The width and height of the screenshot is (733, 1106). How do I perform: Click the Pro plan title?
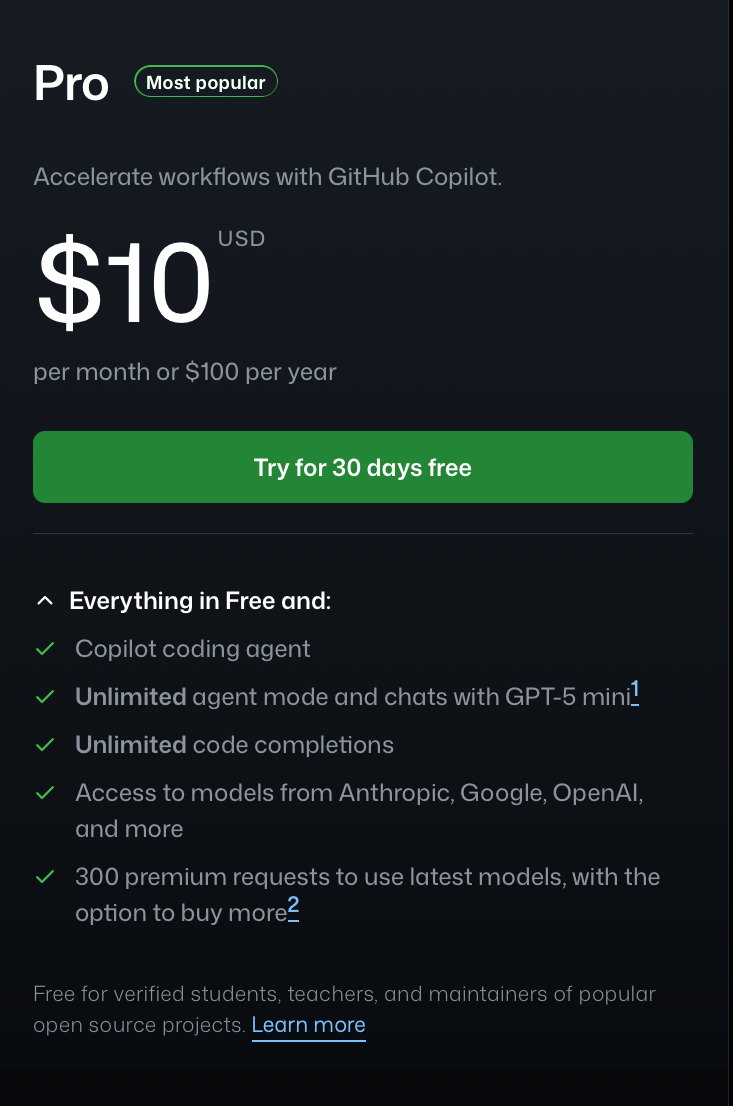click(71, 84)
